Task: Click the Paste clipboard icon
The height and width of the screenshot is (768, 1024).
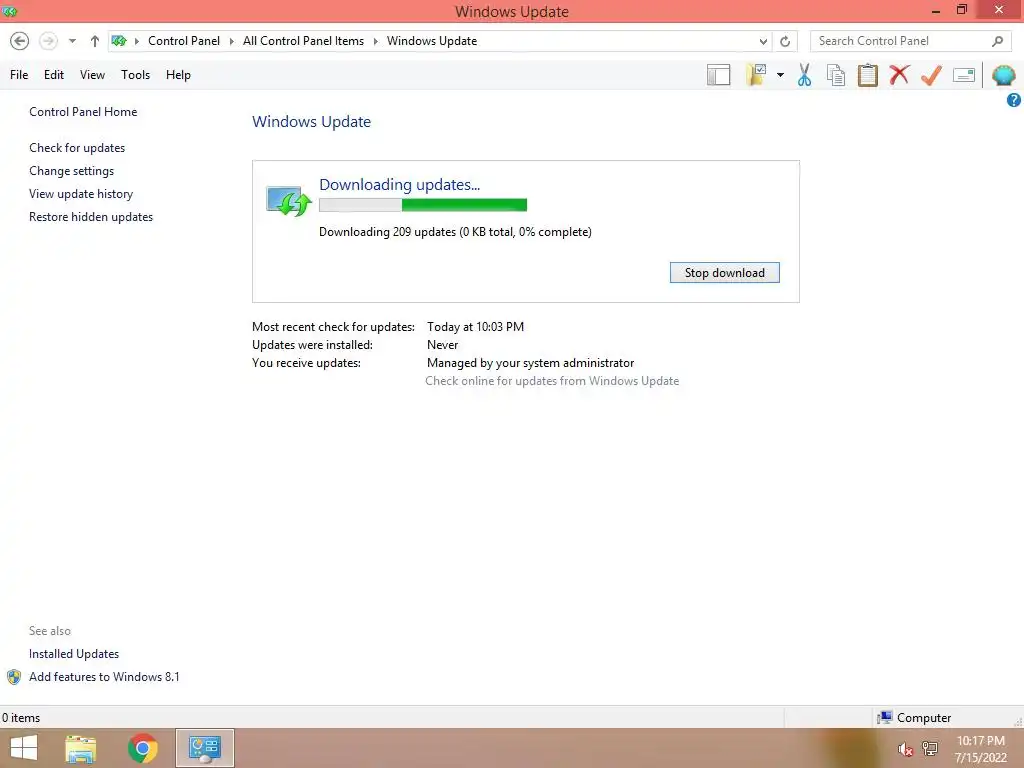Action: click(x=867, y=75)
